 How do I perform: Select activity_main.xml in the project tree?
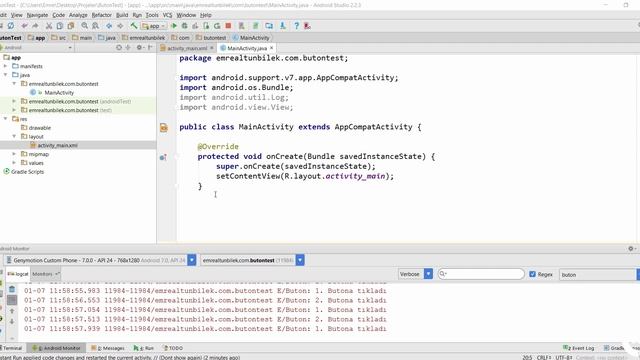pyautogui.click(x=57, y=145)
